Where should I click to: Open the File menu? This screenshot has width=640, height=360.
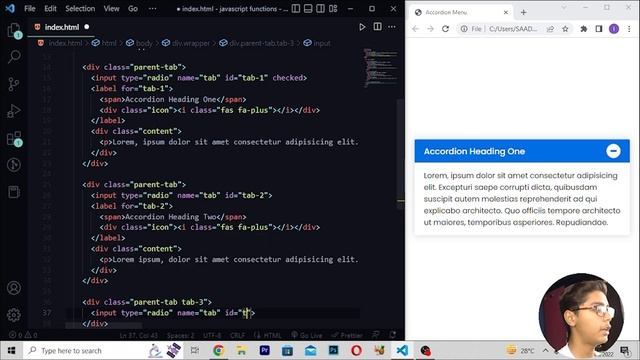point(30,9)
